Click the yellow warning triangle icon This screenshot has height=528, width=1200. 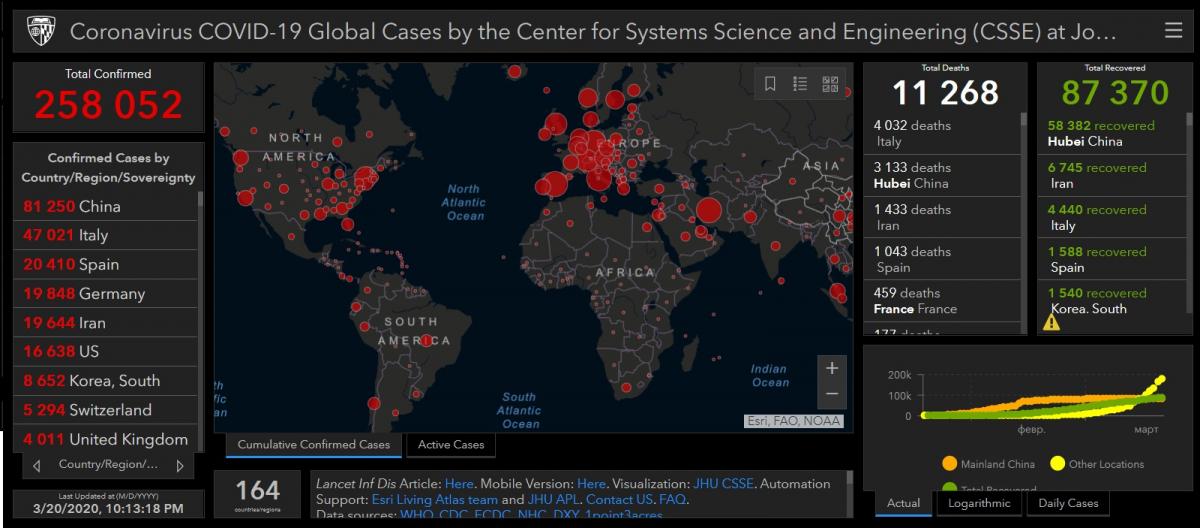1052,322
